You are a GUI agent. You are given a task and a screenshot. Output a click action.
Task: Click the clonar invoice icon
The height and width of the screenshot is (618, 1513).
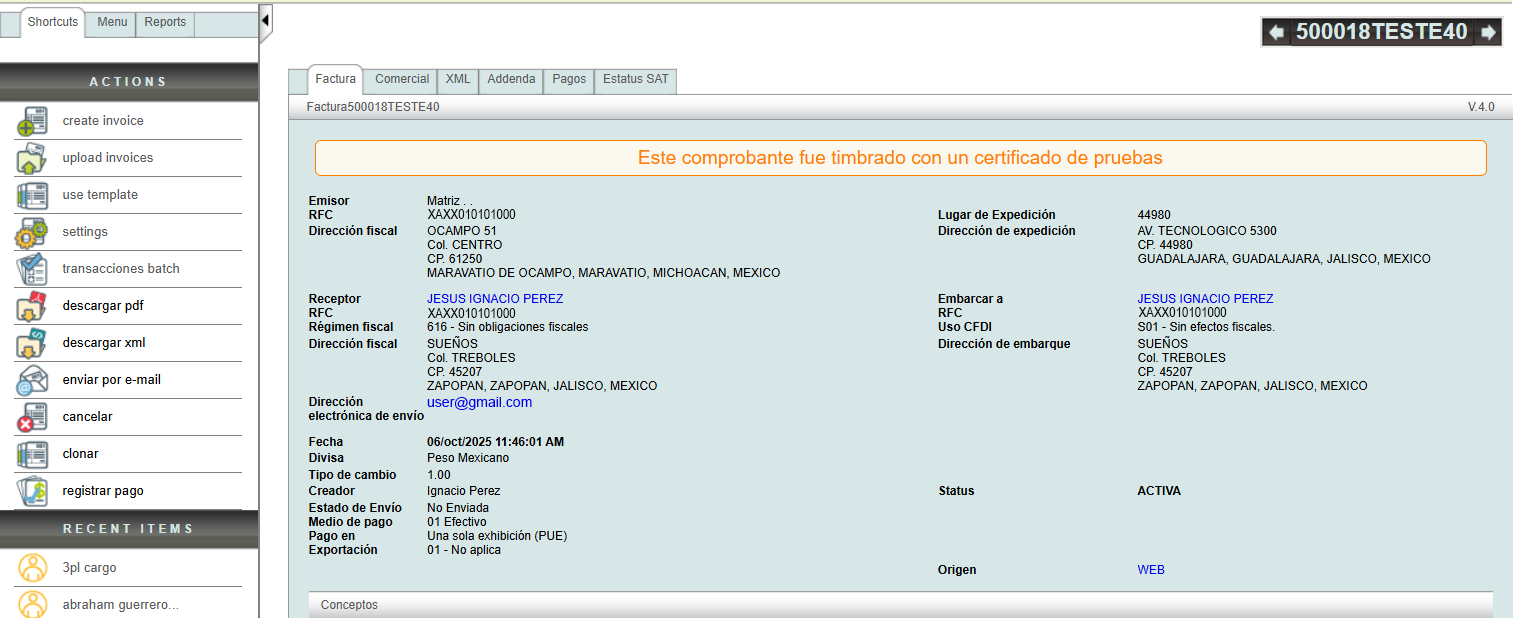[x=32, y=454]
